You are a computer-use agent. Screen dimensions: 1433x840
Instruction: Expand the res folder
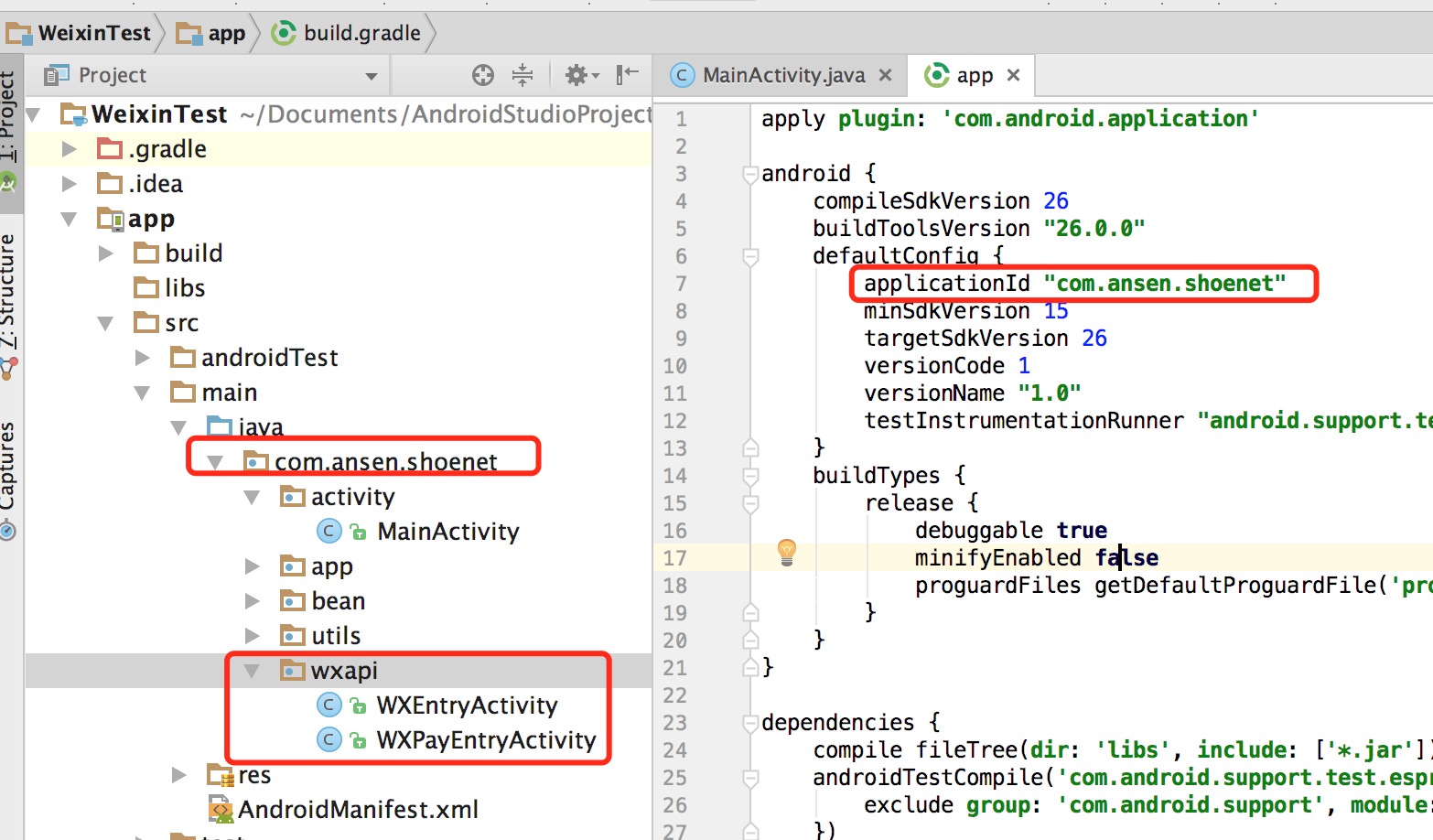(179, 775)
